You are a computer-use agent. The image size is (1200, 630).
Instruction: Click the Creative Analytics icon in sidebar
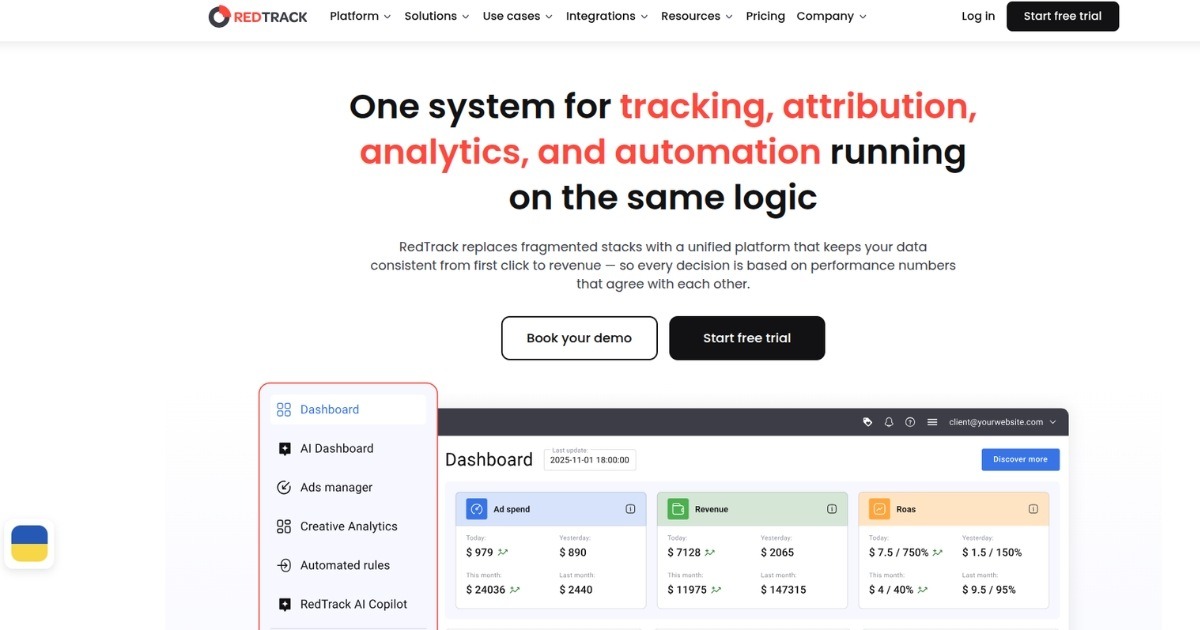(284, 526)
